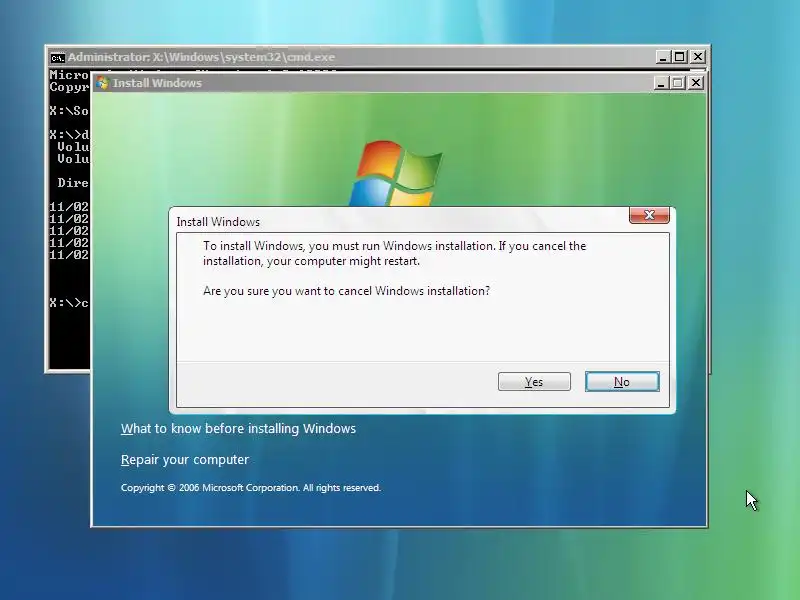Click the Install Windows dialog title text
This screenshot has height=600, width=800.
pyautogui.click(x=218, y=222)
